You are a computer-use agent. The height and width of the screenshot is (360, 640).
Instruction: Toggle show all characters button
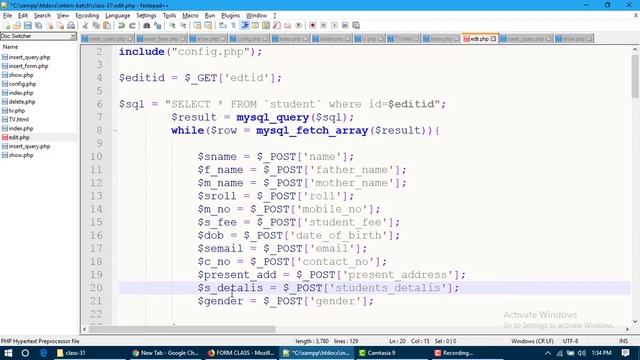(x=234, y=26)
